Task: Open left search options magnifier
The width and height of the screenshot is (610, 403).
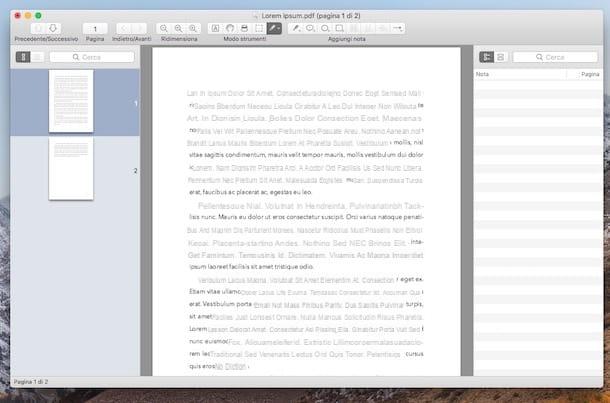Action: point(76,57)
